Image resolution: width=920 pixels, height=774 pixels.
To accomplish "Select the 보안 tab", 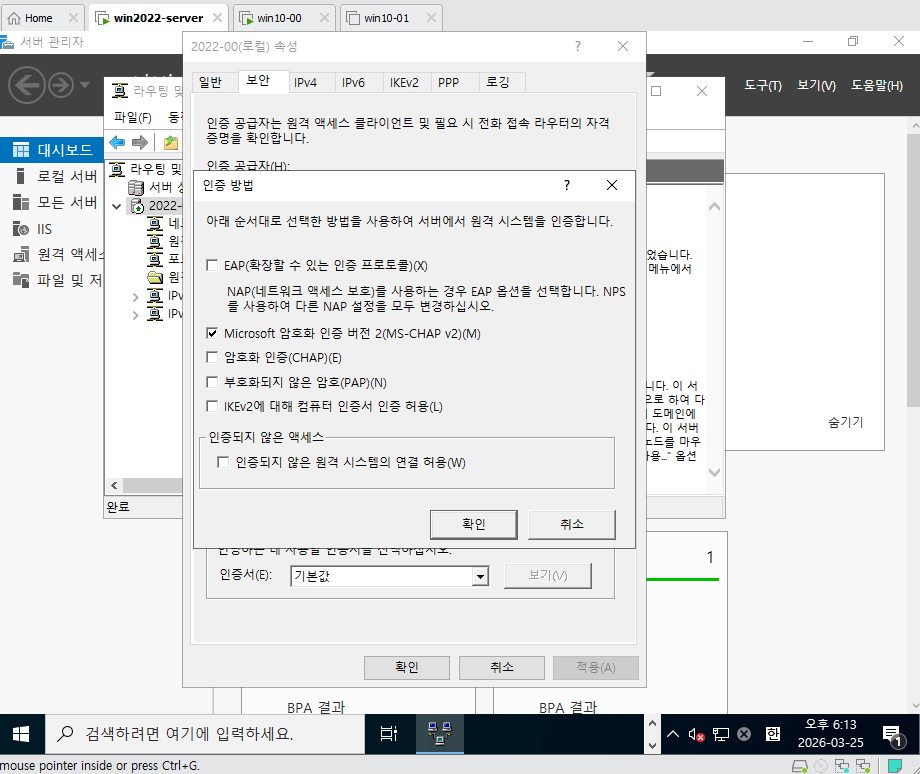I will [258, 80].
